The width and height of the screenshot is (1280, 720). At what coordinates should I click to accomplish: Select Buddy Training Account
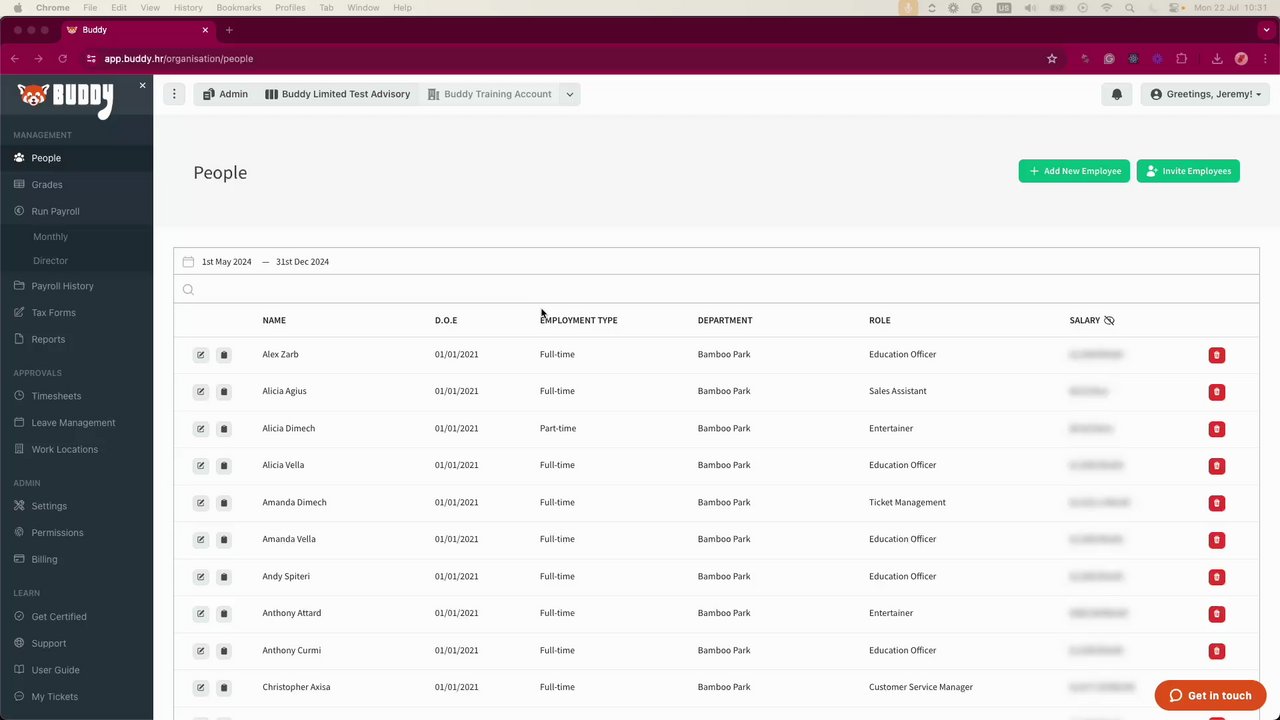[489, 94]
